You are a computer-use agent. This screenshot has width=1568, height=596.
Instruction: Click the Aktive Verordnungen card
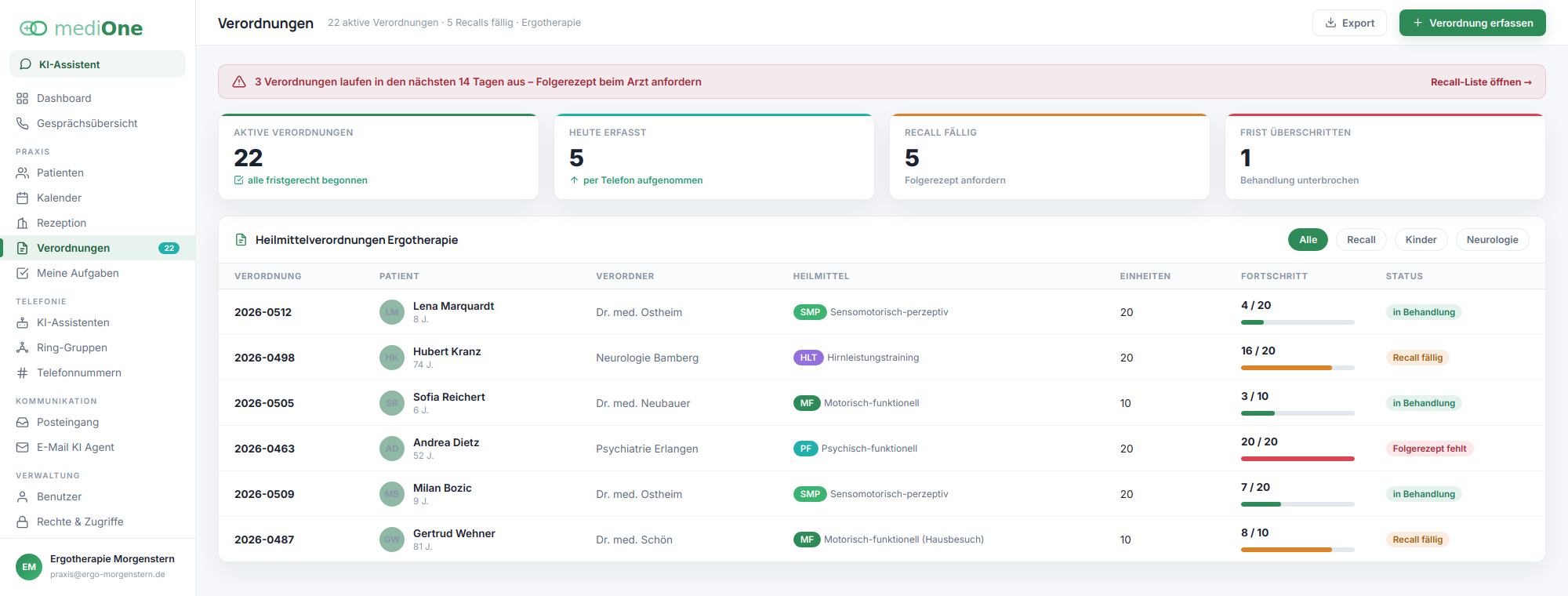pos(379,156)
